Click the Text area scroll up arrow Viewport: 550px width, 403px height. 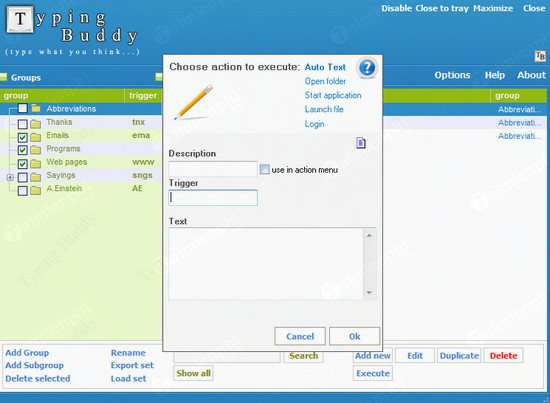pos(369,235)
